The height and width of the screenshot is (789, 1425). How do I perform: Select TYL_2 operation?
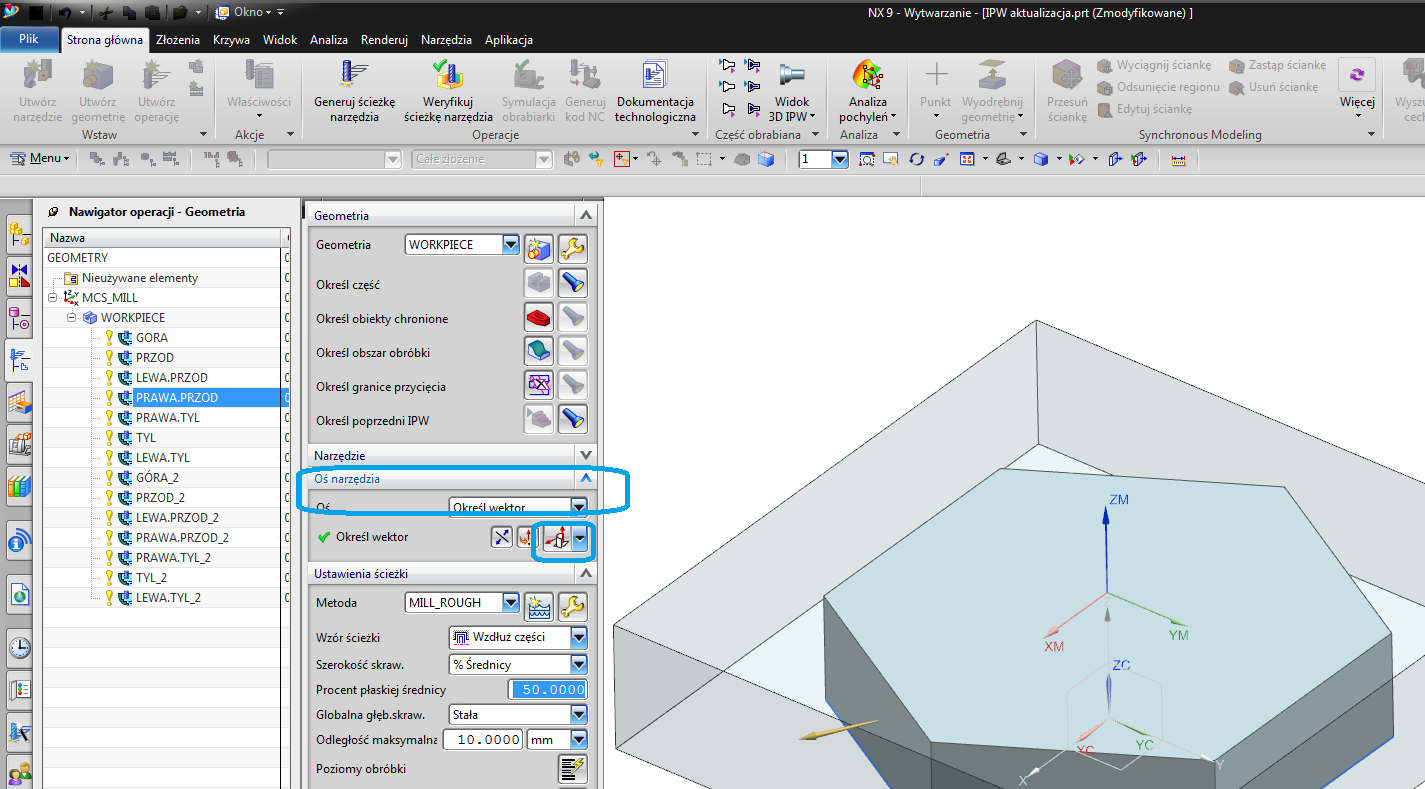[x=151, y=578]
